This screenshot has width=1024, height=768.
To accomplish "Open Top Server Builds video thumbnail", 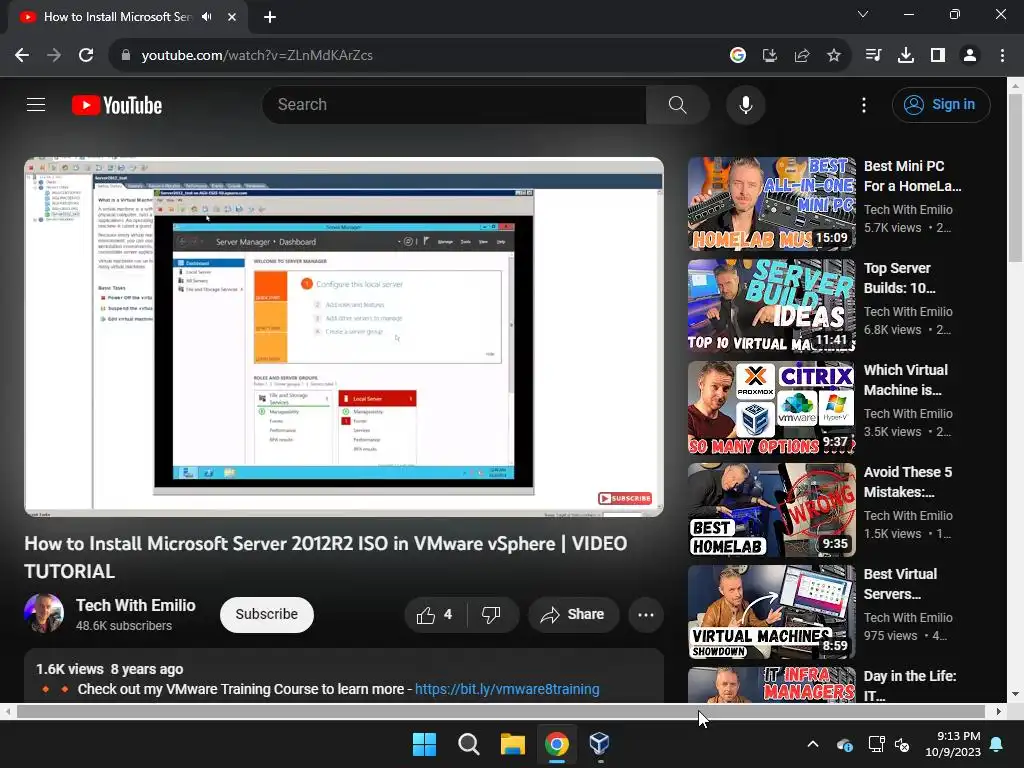I will (771, 306).
